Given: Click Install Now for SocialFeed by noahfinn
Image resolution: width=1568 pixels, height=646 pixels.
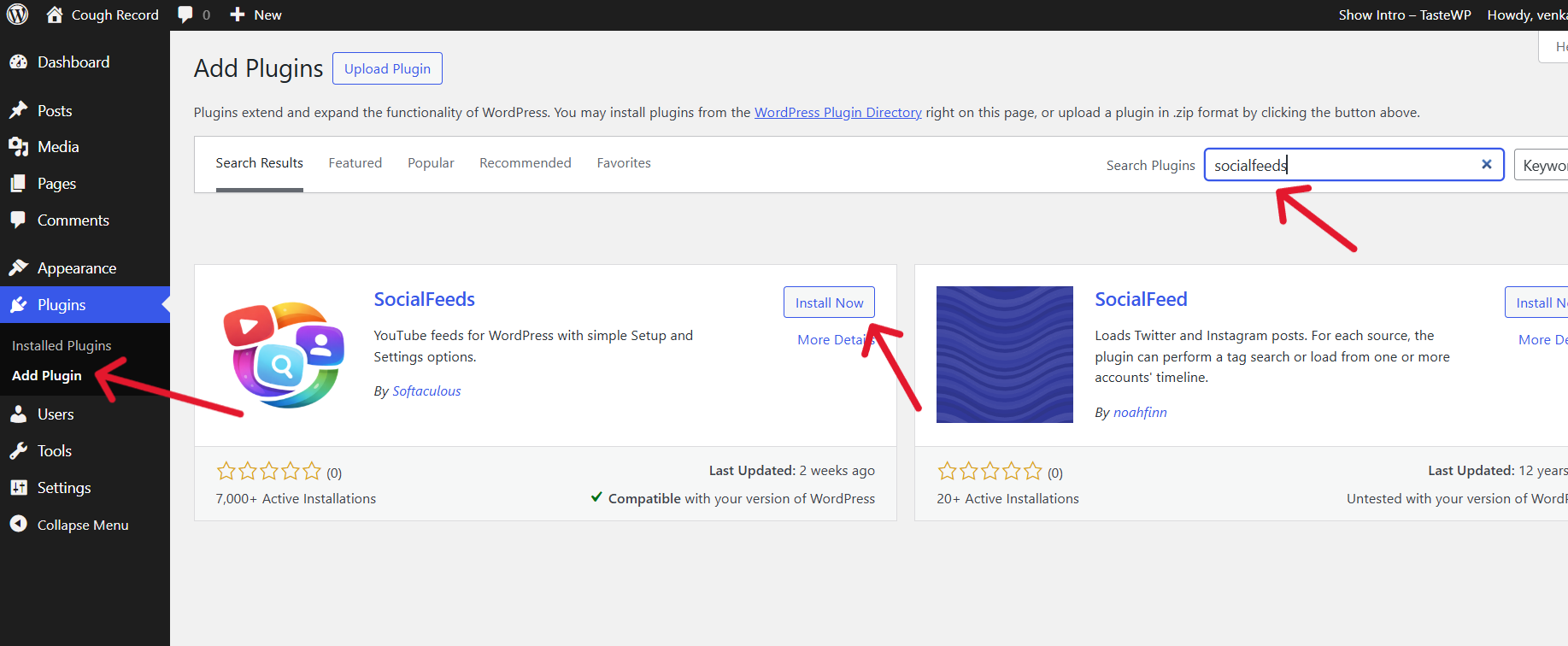Looking at the screenshot, I should click(x=1536, y=302).
